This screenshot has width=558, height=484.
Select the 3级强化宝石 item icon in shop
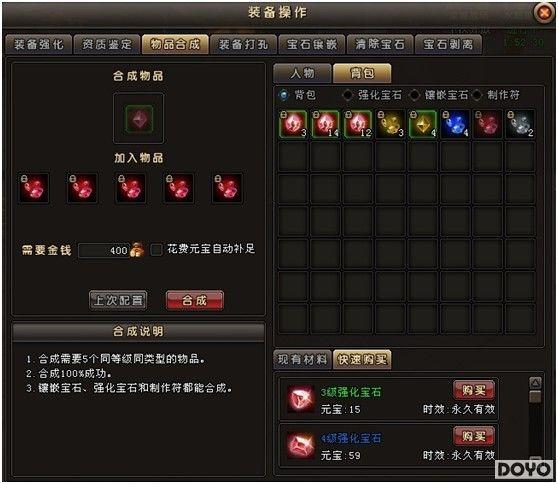(x=301, y=399)
